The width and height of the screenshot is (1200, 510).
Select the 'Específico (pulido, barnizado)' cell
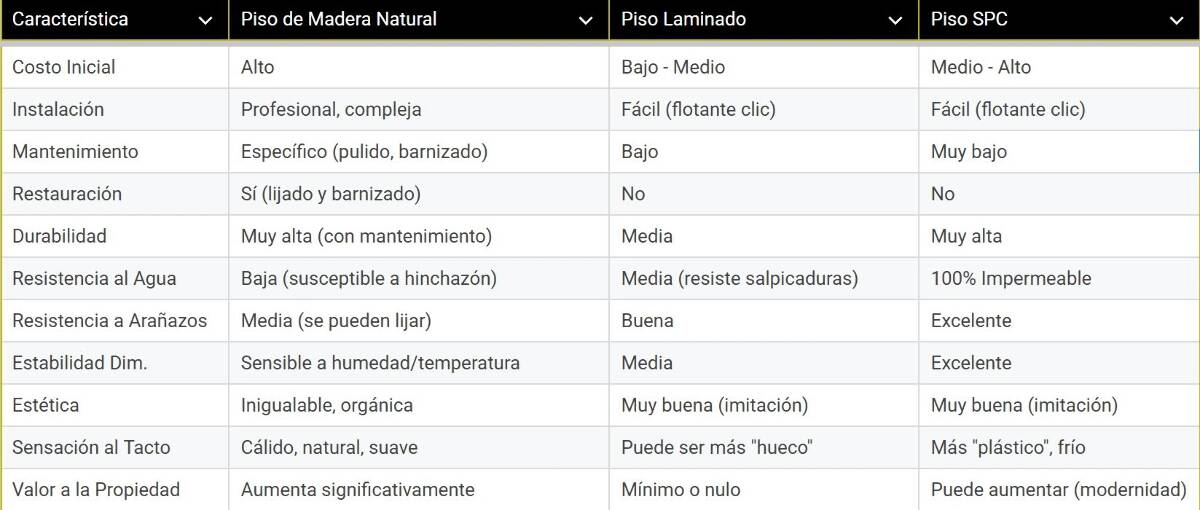point(364,151)
